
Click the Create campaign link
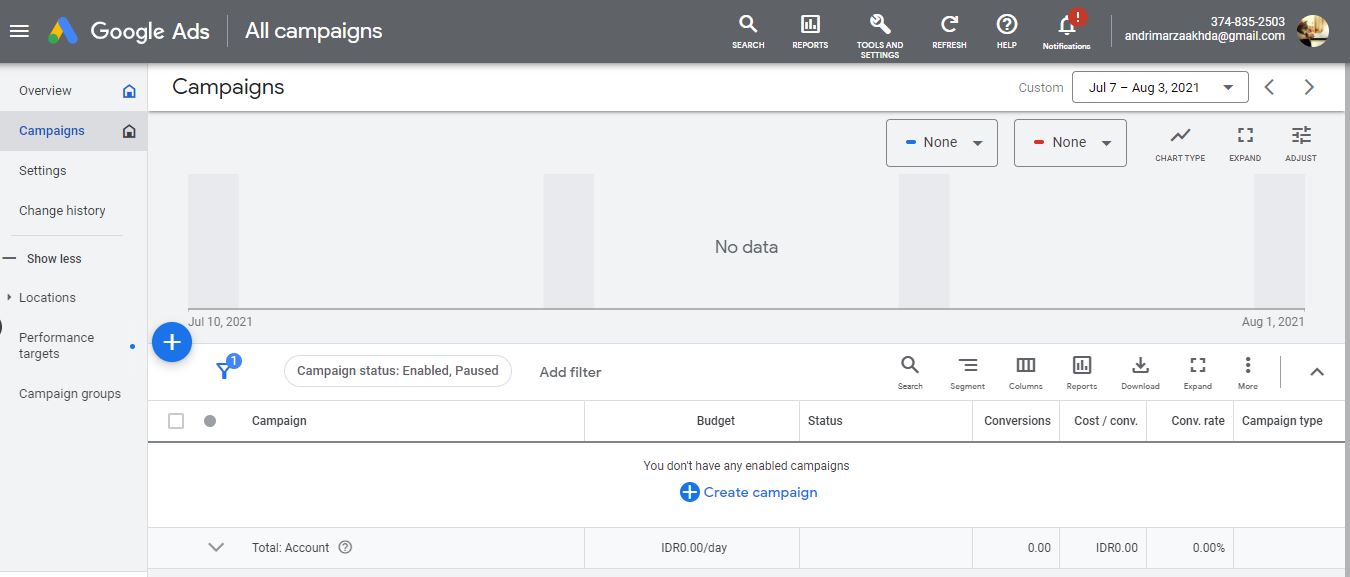pyautogui.click(x=749, y=492)
